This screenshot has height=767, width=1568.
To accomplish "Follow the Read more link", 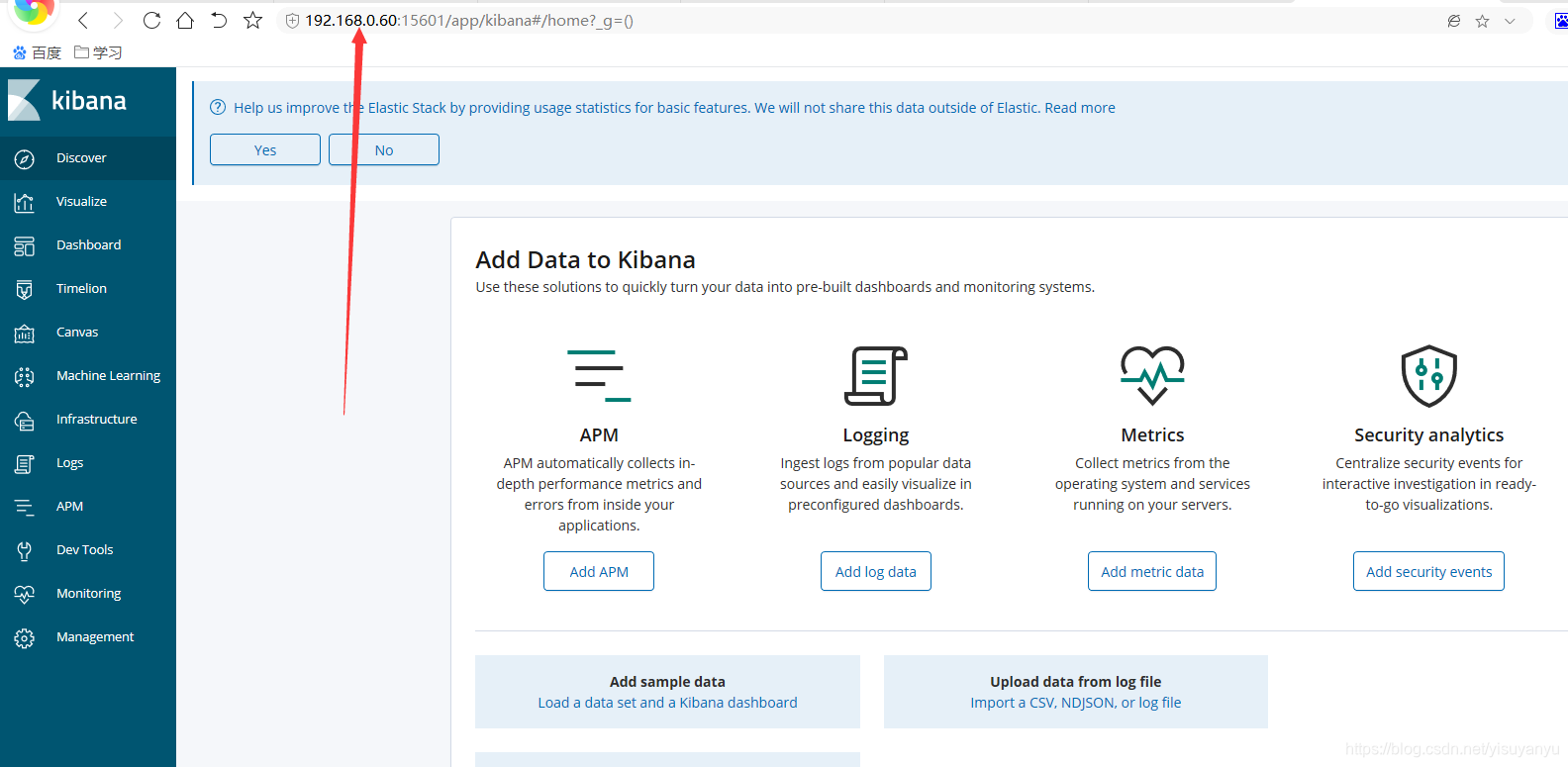I will point(1080,108).
